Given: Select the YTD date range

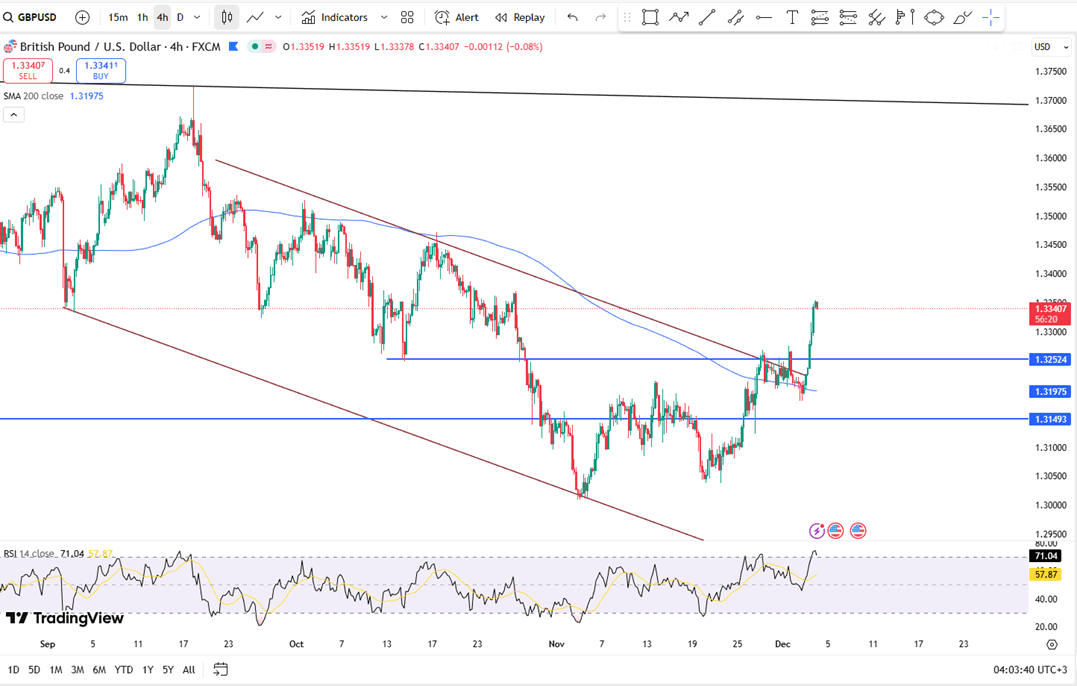Looking at the screenshot, I should [x=124, y=669].
